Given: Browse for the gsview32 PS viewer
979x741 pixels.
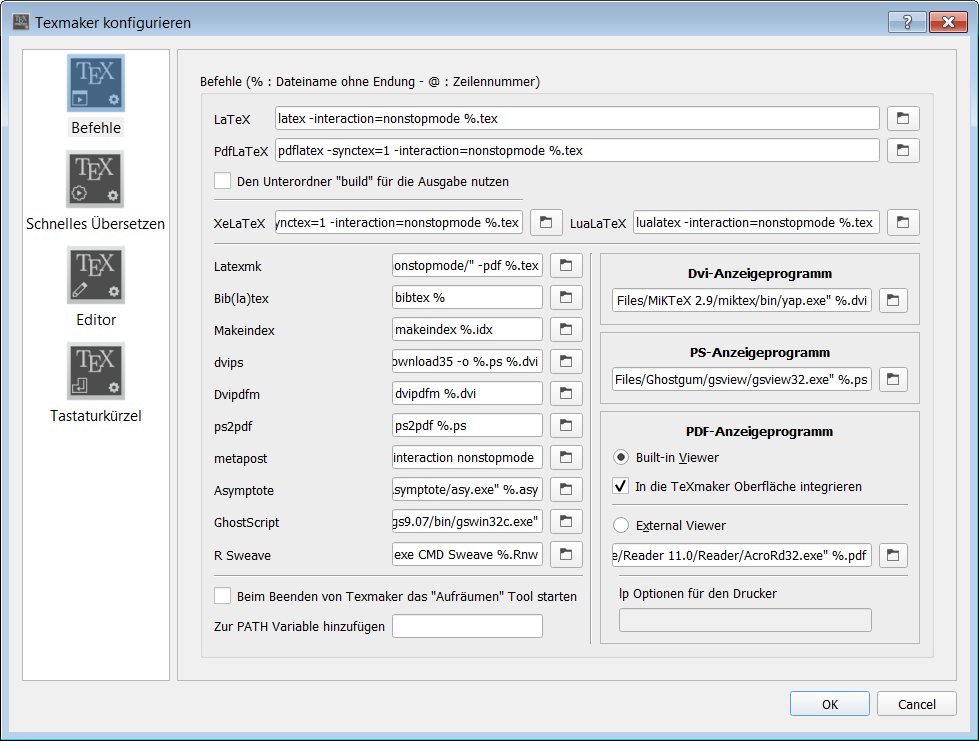Looking at the screenshot, I should click(x=892, y=379).
